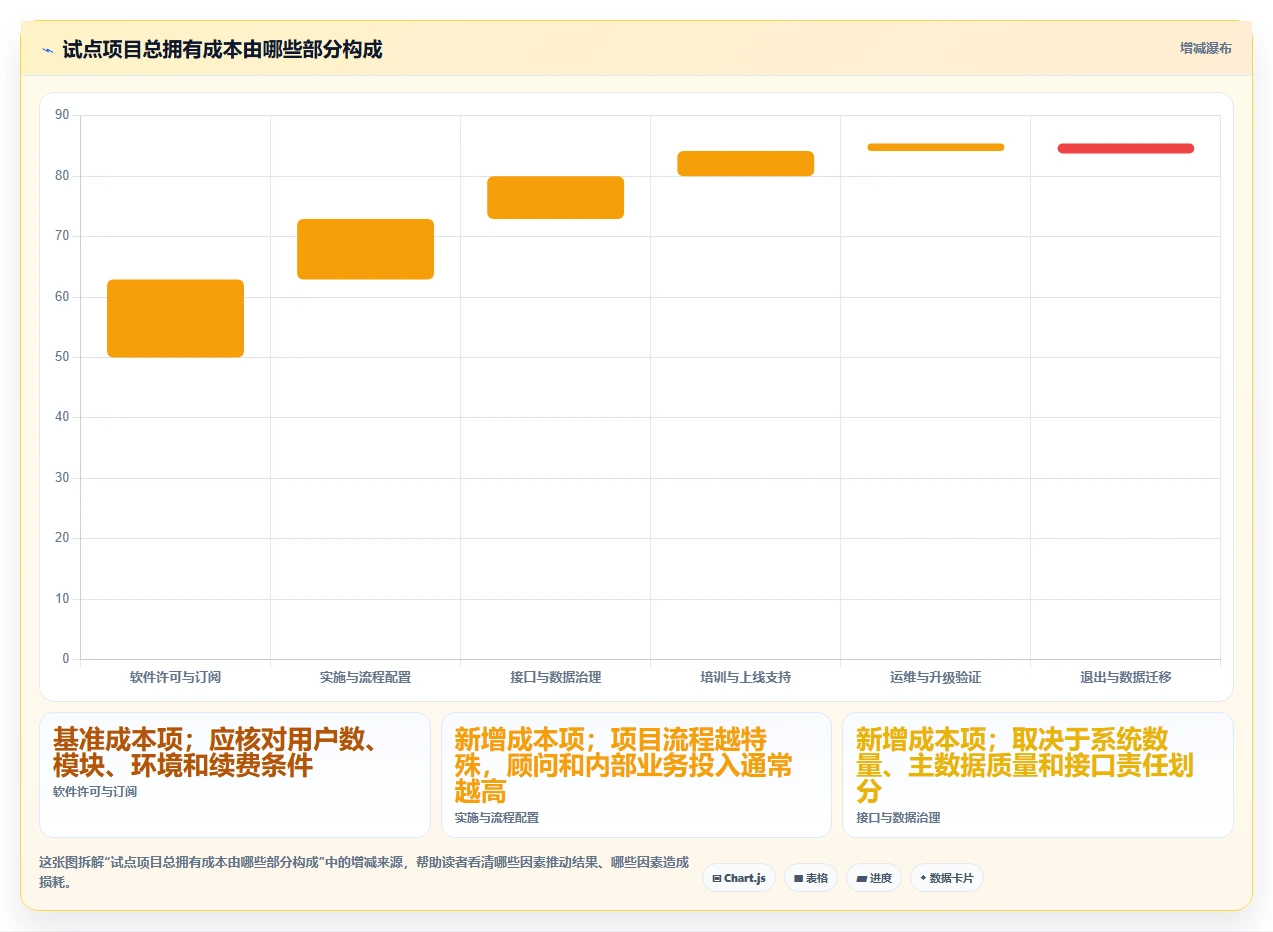1273x932 pixels.
Task: Click the 运维与升级验证 x-axis label
Action: click(x=936, y=677)
